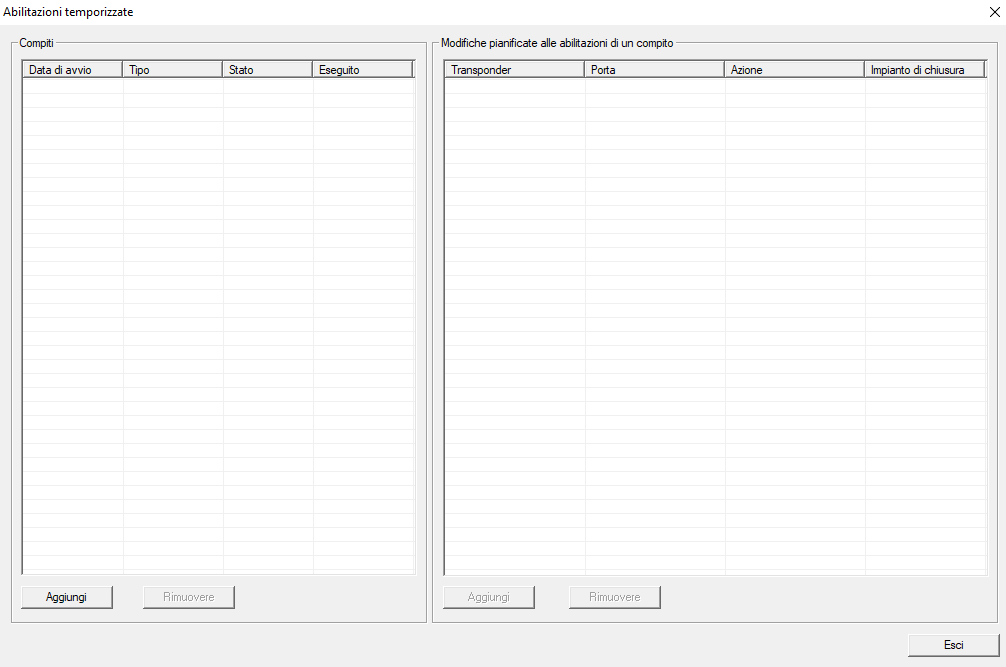Viewport: 1006px width, 667px height.
Task: Click the first empty row under Data di avvio
Action: tap(72, 87)
